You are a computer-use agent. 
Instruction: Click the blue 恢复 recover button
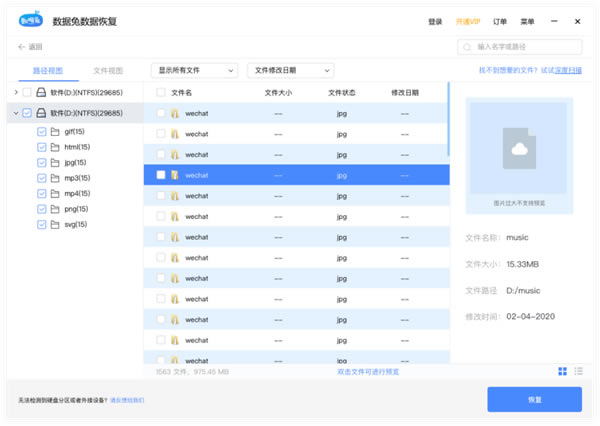(x=535, y=400)
